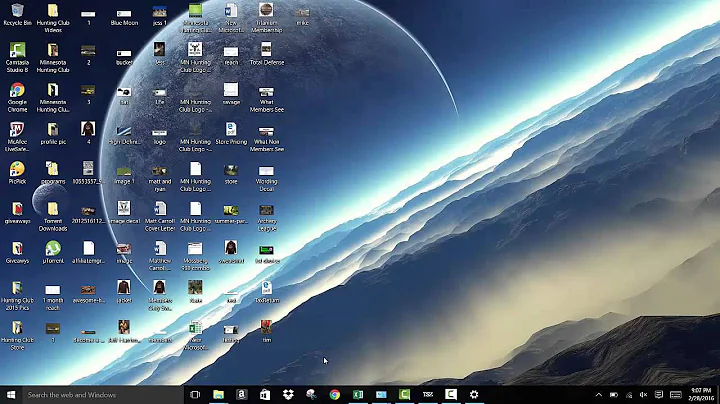Select the Trianum Membership file
Screen dimensions: 720x404
266,18
